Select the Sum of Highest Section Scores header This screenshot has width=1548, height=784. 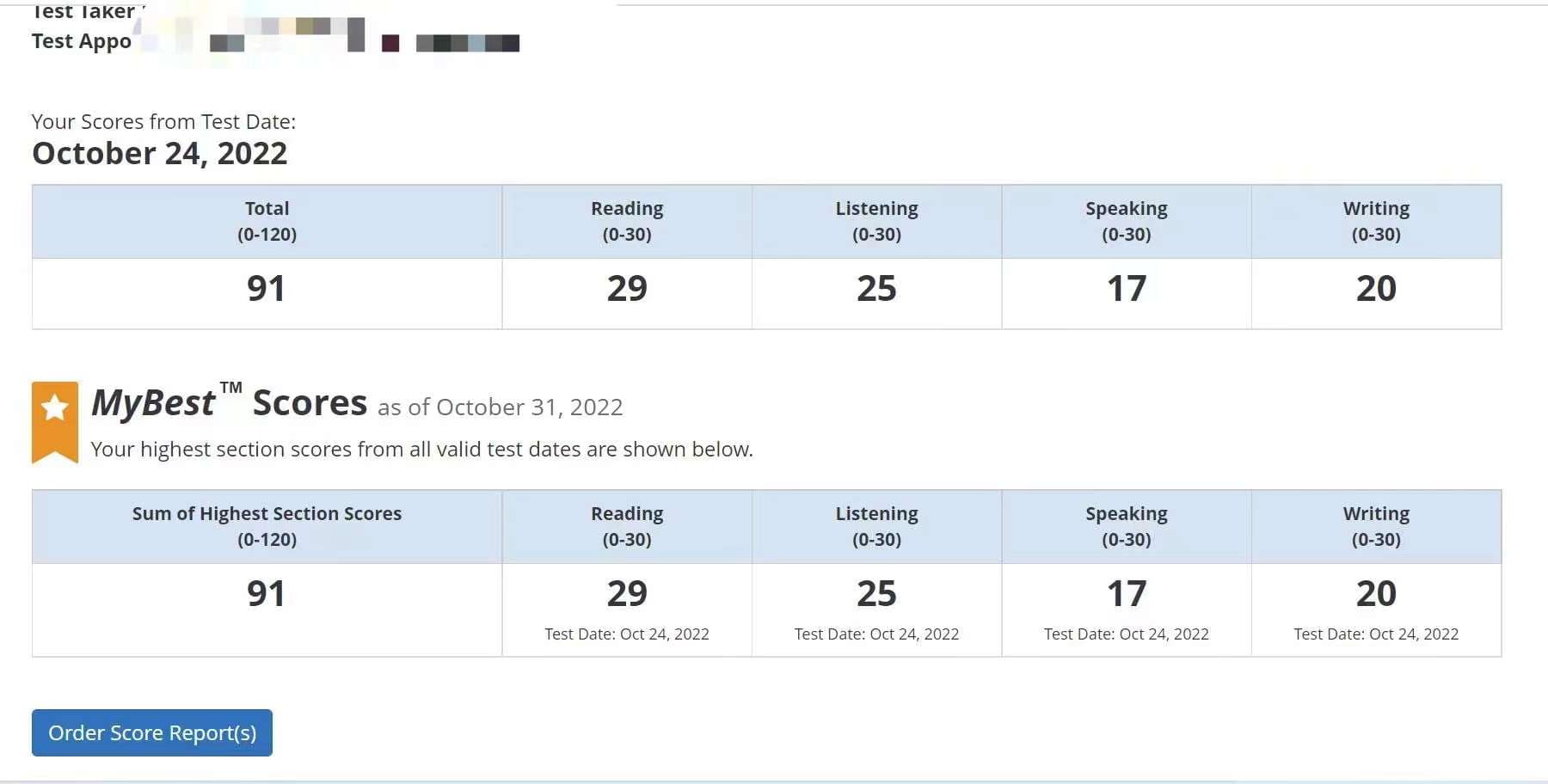[267, 526]
